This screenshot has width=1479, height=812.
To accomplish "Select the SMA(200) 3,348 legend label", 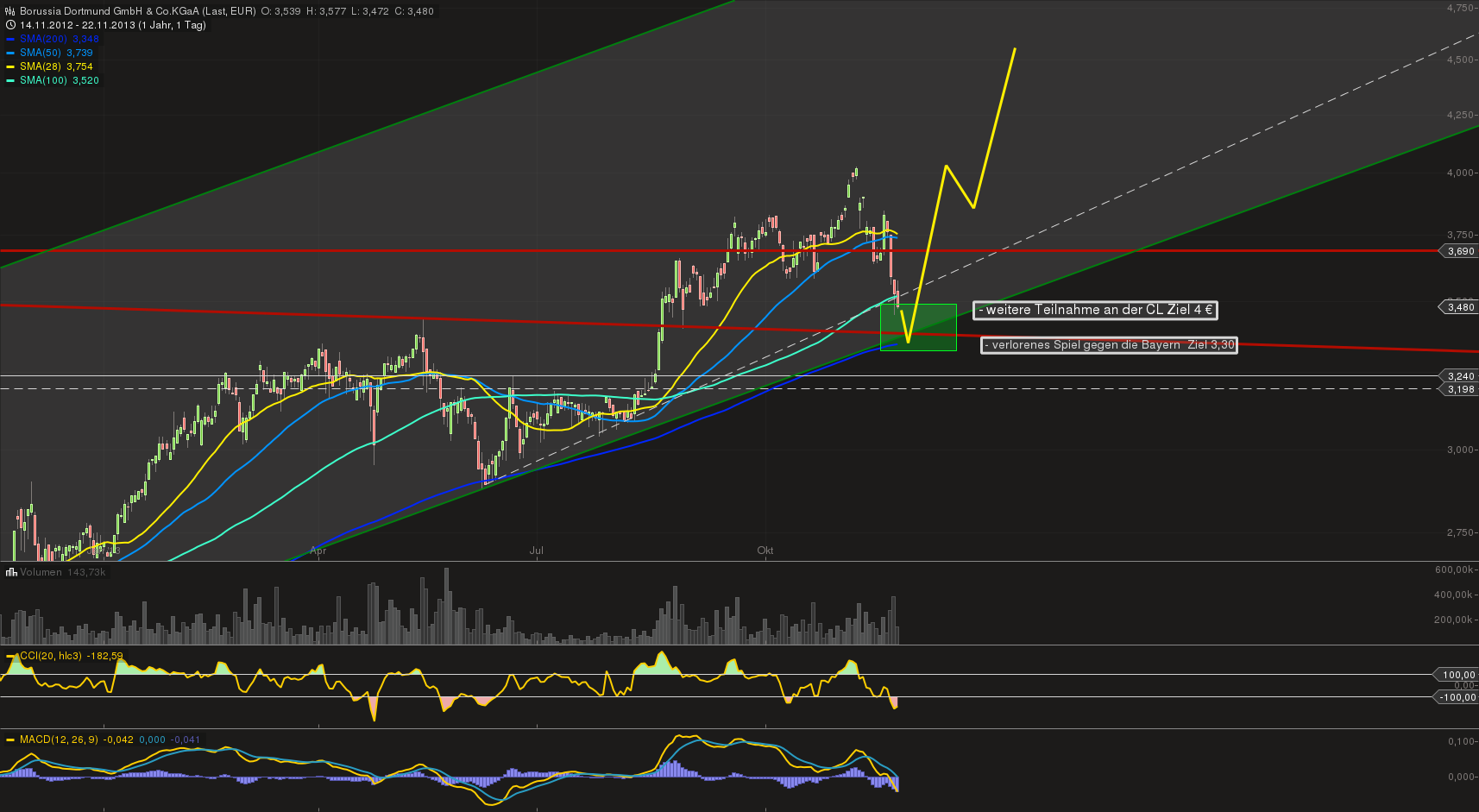I will 60,39.
